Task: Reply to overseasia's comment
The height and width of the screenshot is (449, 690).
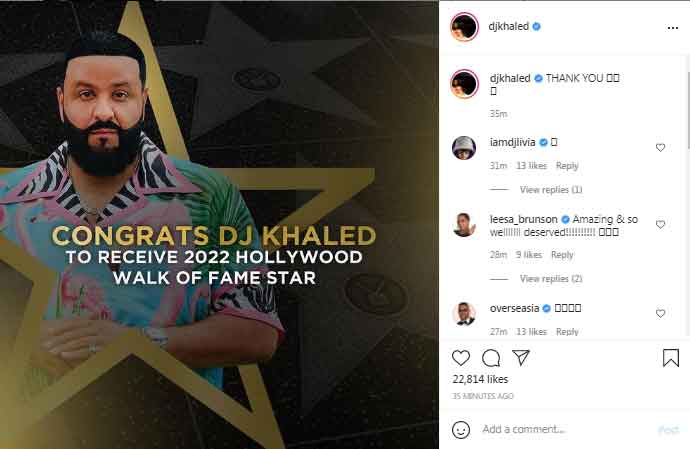Action: (567, 331)
